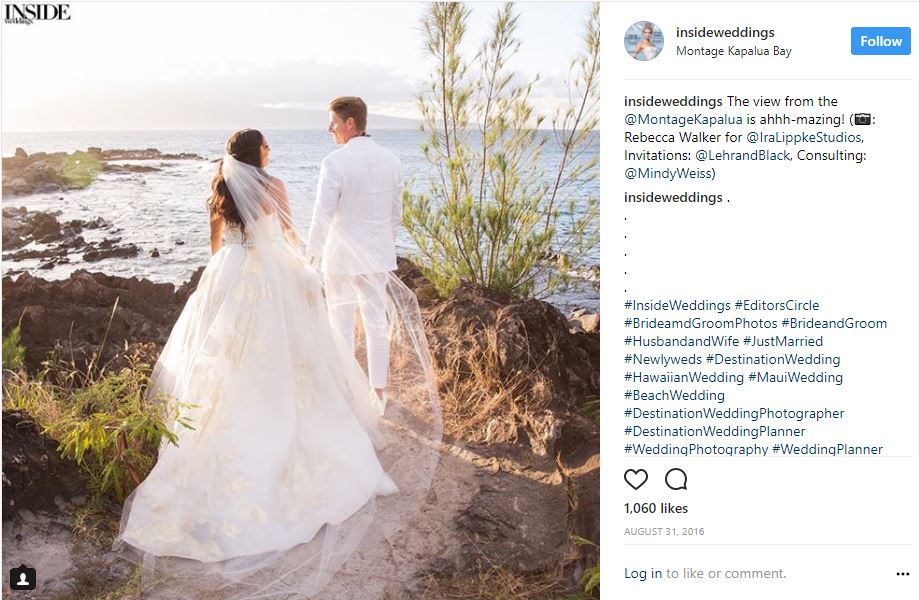Open @MindyWeiss profile link

pyautogui.click(x=668, y=174)
